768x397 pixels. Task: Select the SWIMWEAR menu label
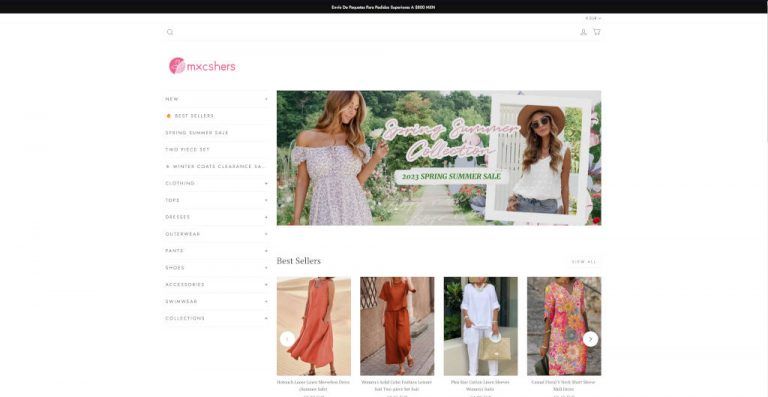182,302
